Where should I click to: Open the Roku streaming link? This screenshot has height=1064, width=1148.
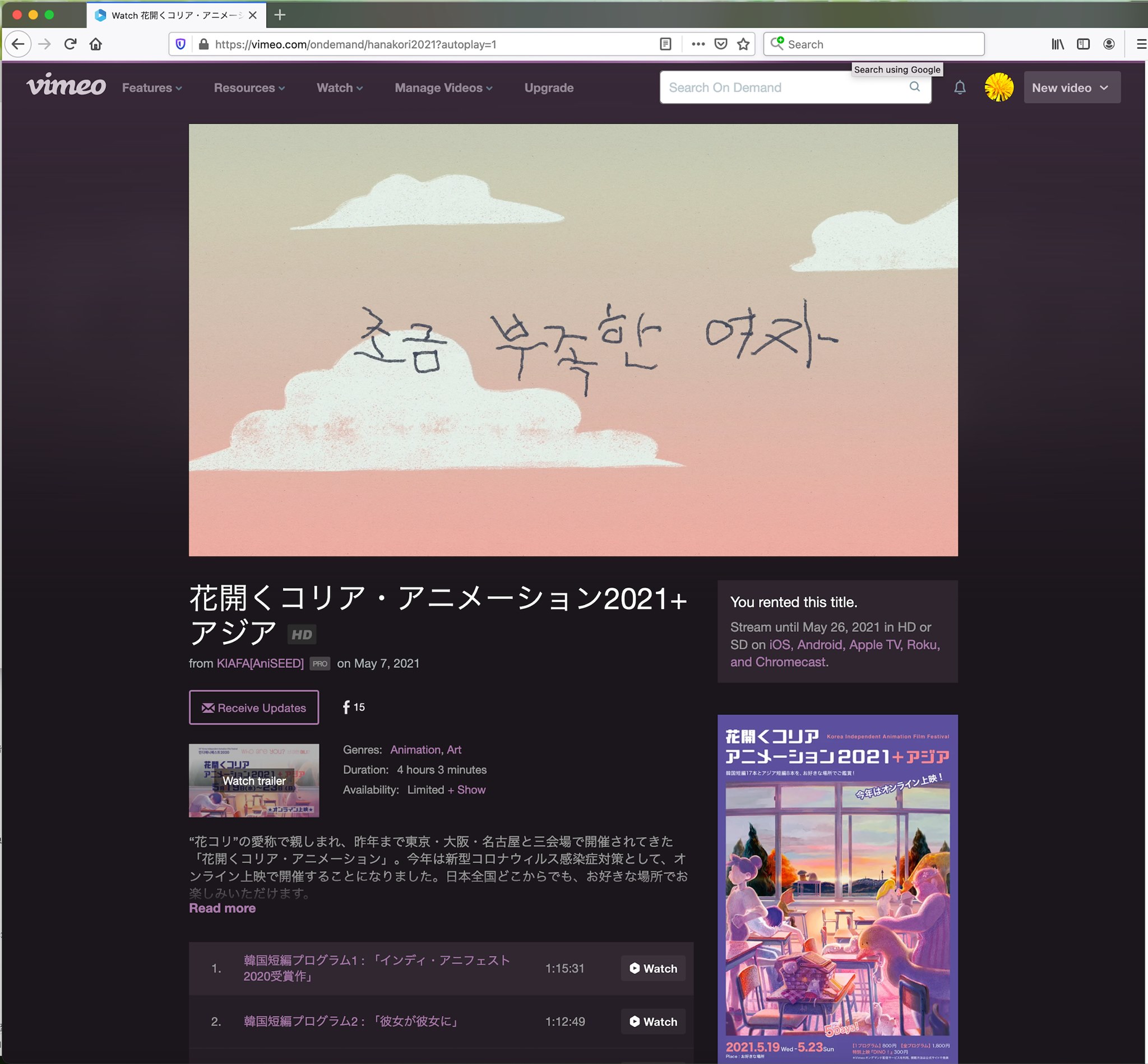pyautogui.click(x=922, y=645)
